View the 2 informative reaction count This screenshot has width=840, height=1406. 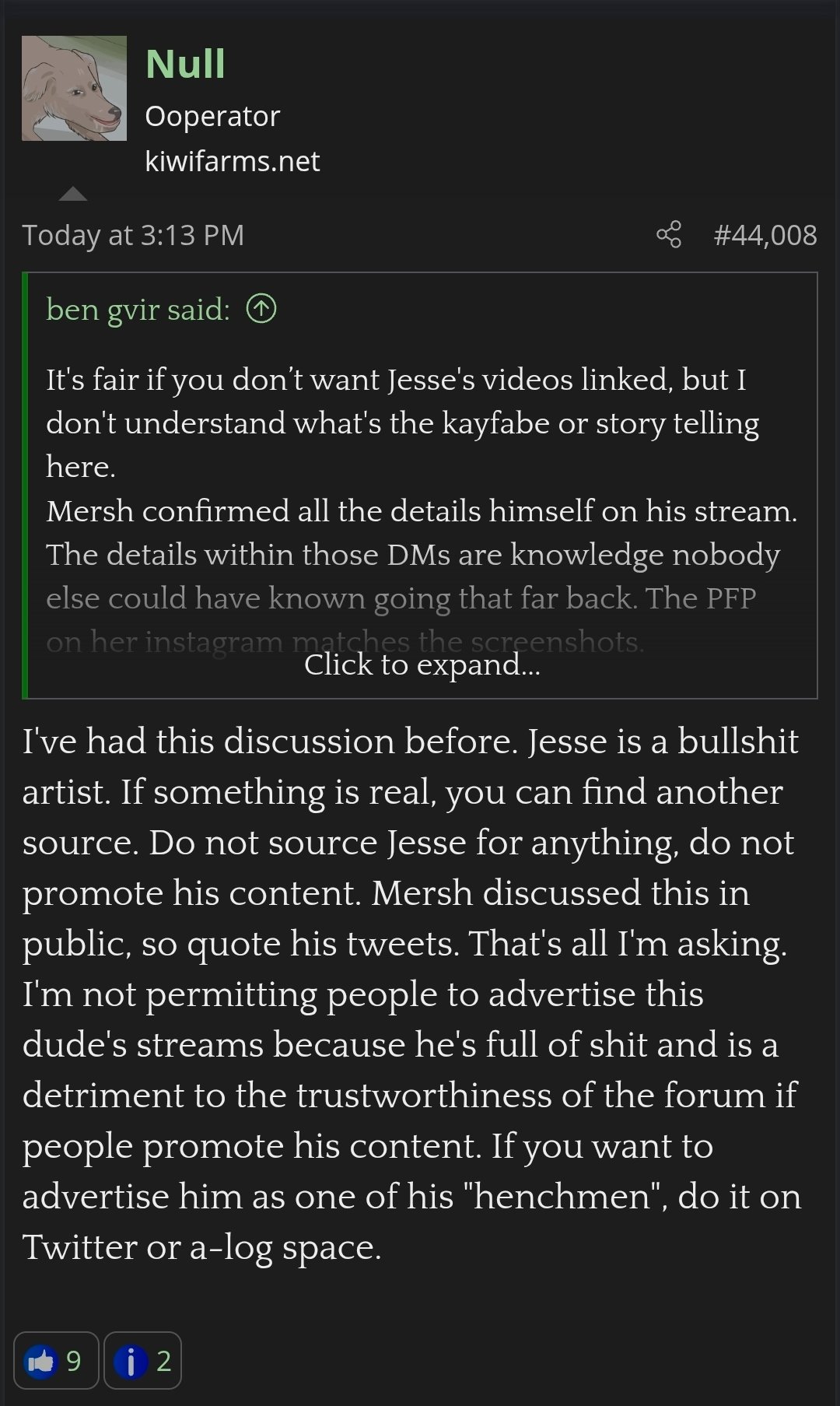click(x=163, y=1361)
